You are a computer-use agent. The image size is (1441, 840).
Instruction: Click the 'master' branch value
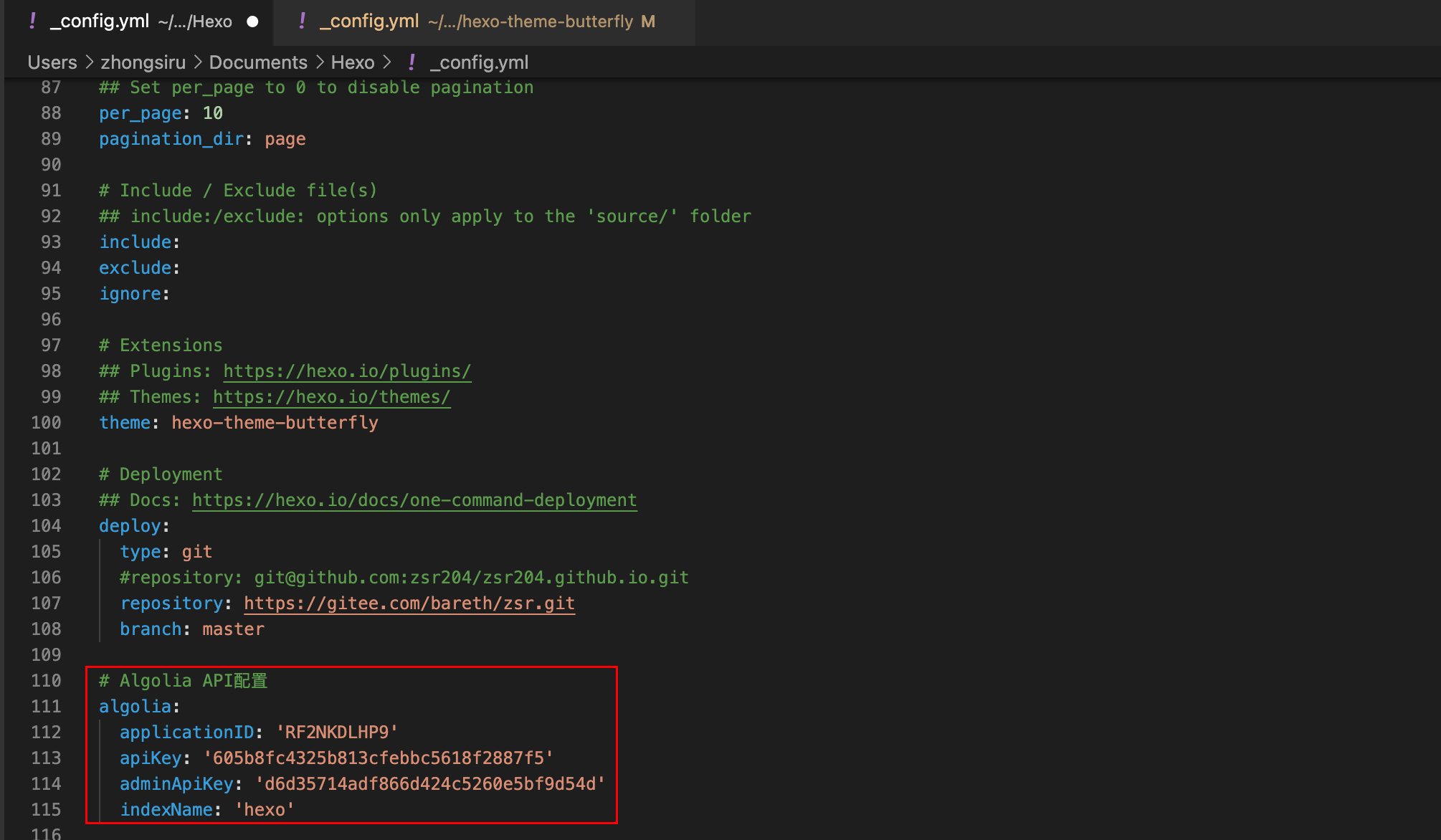pos(234,629)
